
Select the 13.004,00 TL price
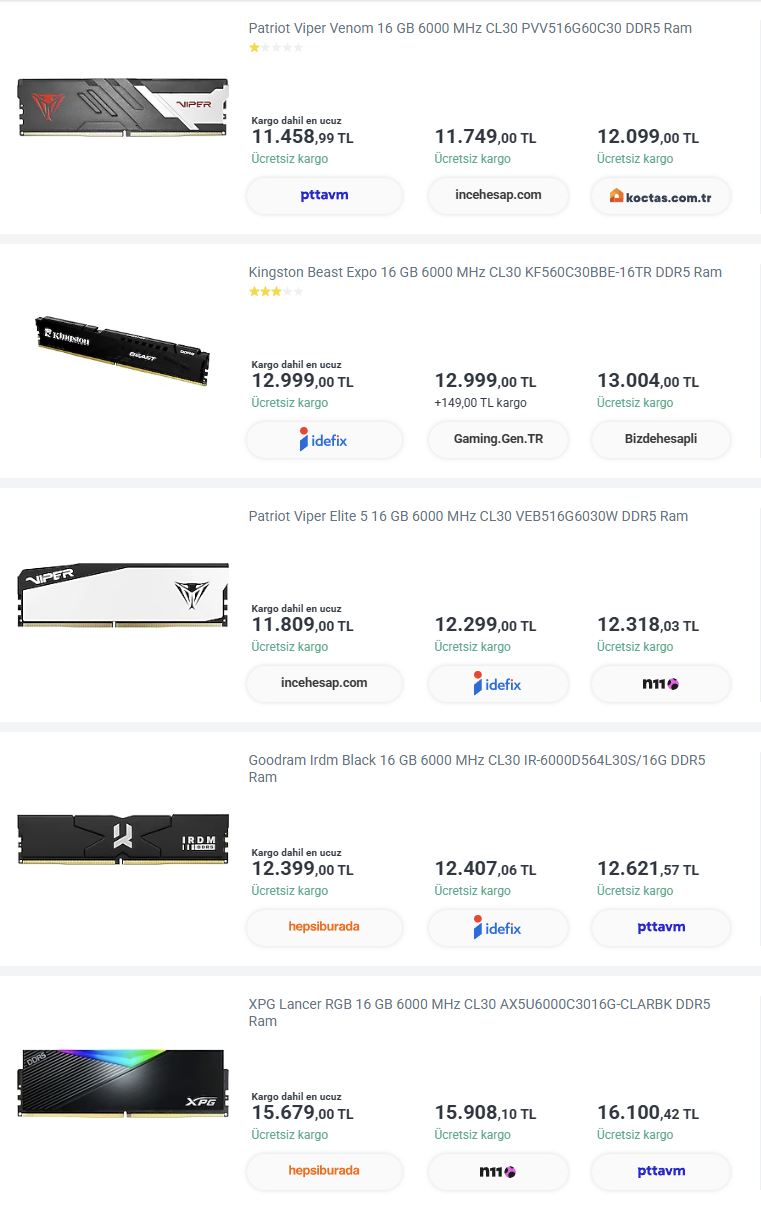(648, 381)
